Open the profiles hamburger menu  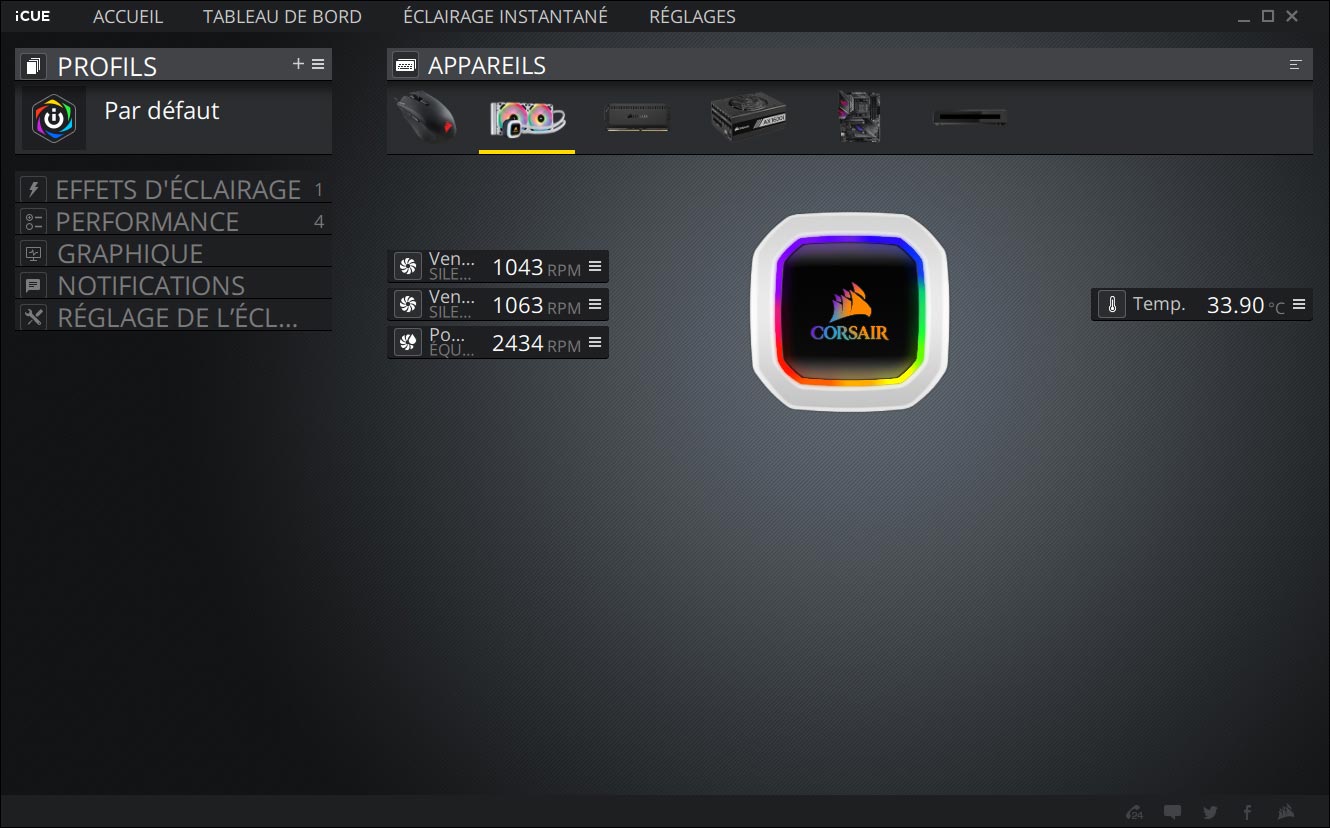(318, 64)
